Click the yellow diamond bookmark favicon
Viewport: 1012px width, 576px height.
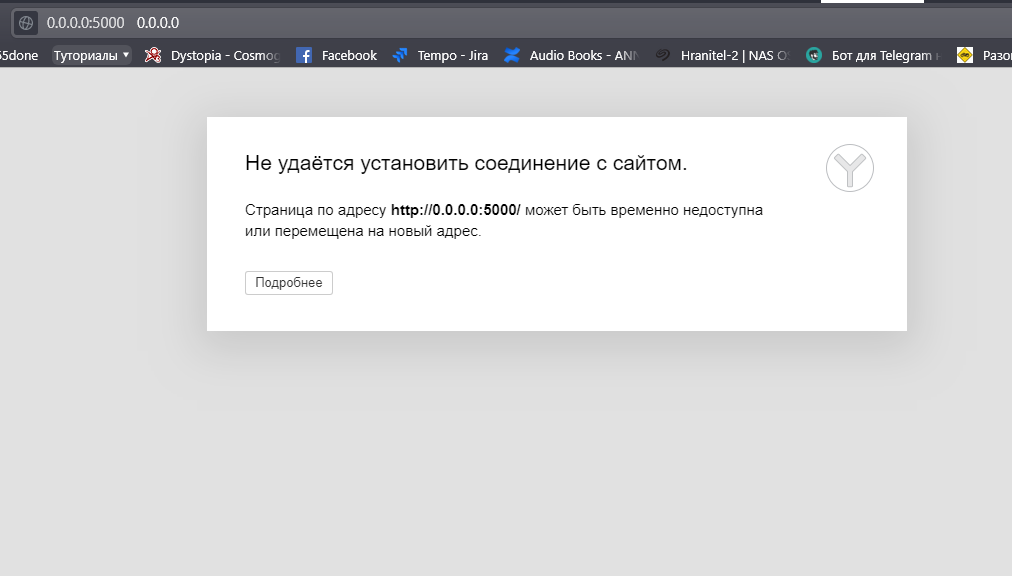click(965, 56)
